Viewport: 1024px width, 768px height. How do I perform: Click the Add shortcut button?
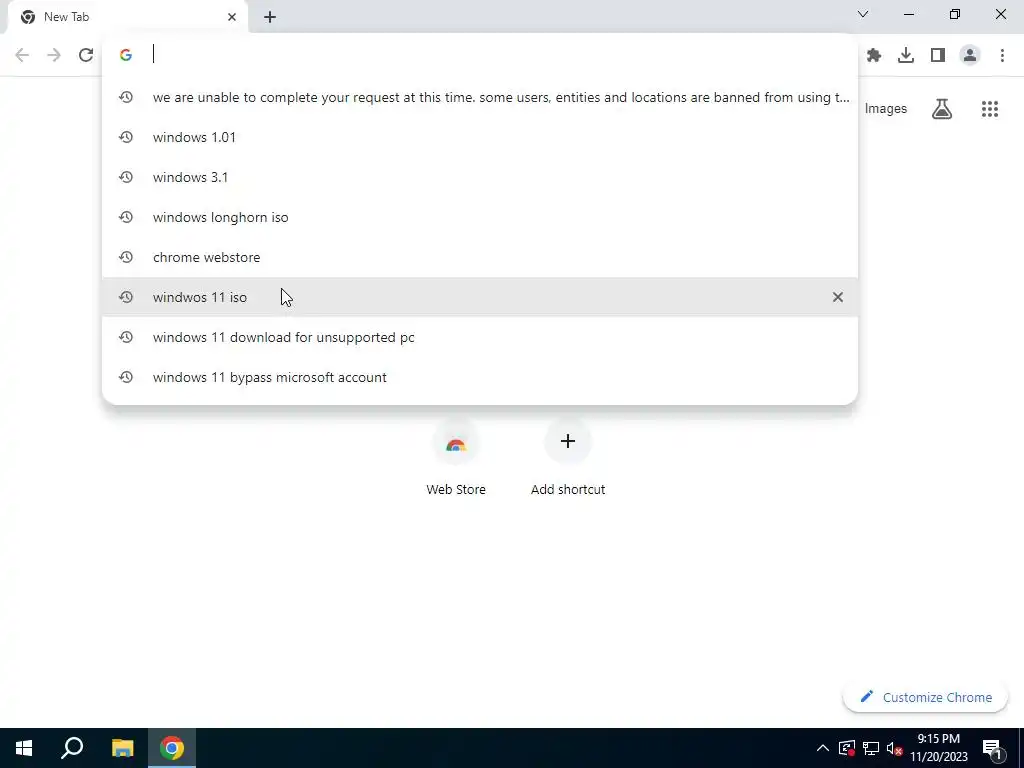(568, 458)
